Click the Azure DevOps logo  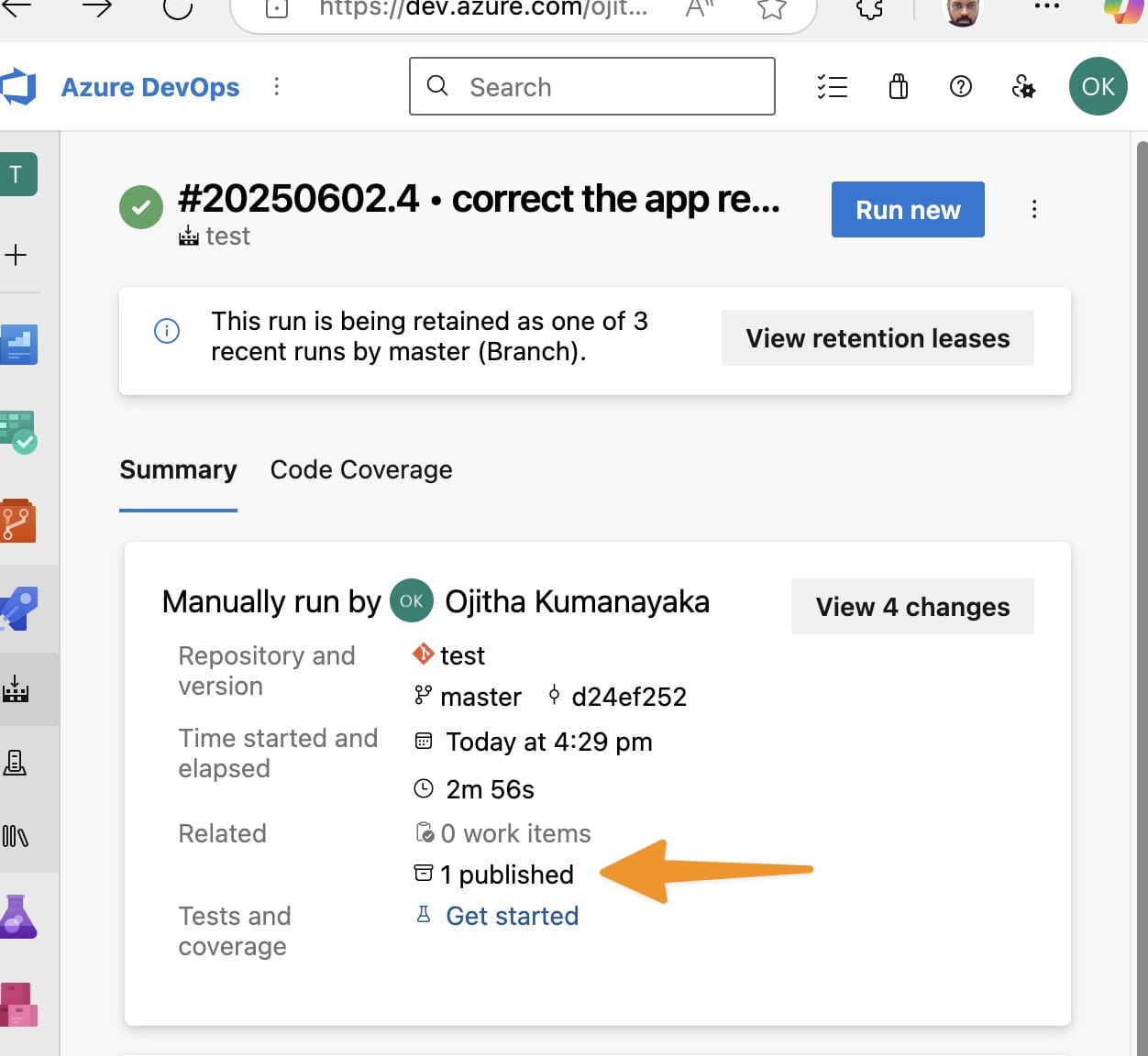coord(17,87)
